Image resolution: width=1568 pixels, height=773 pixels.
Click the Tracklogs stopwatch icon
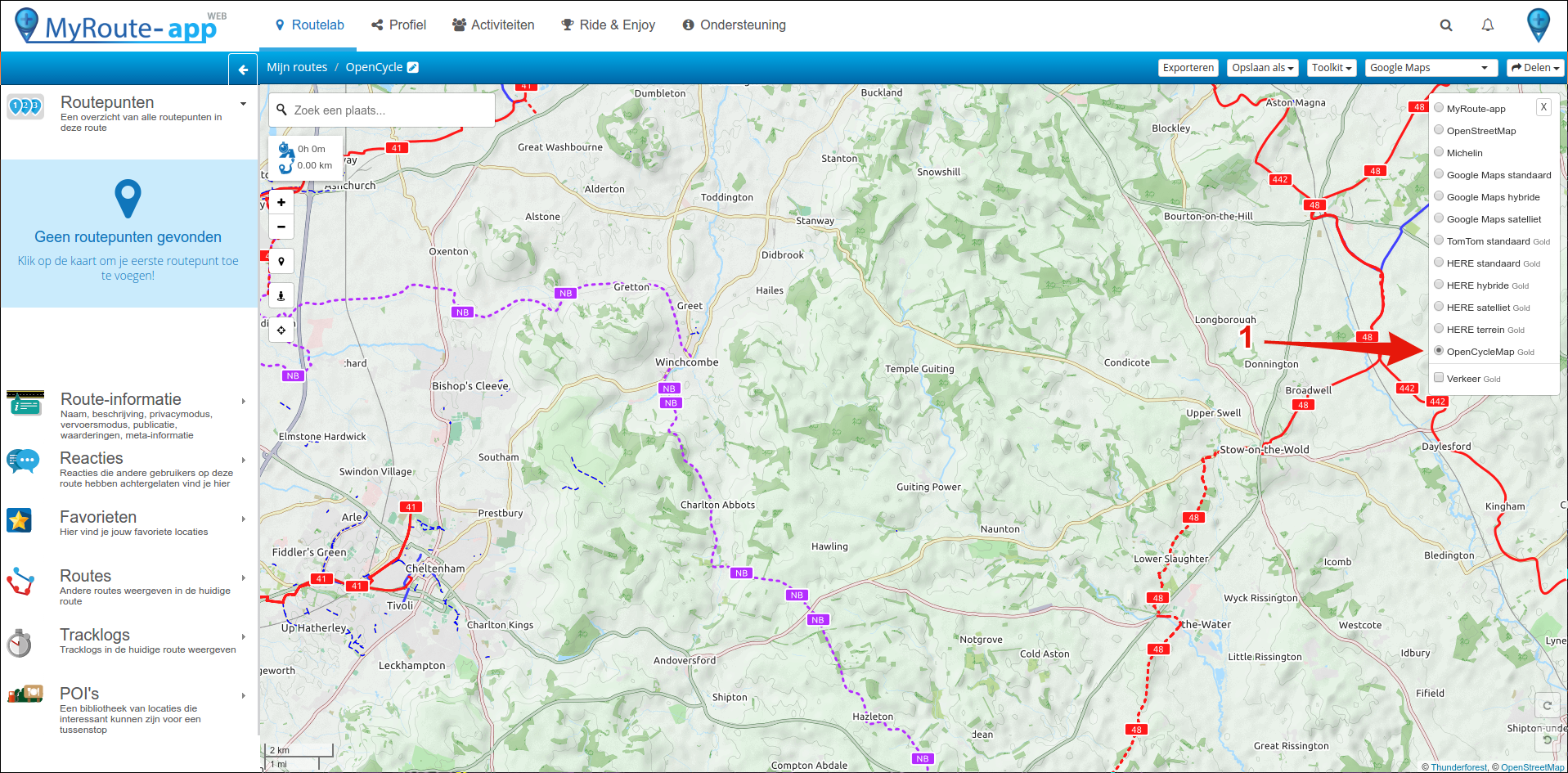pyautogui.click(x=19, y=642)
